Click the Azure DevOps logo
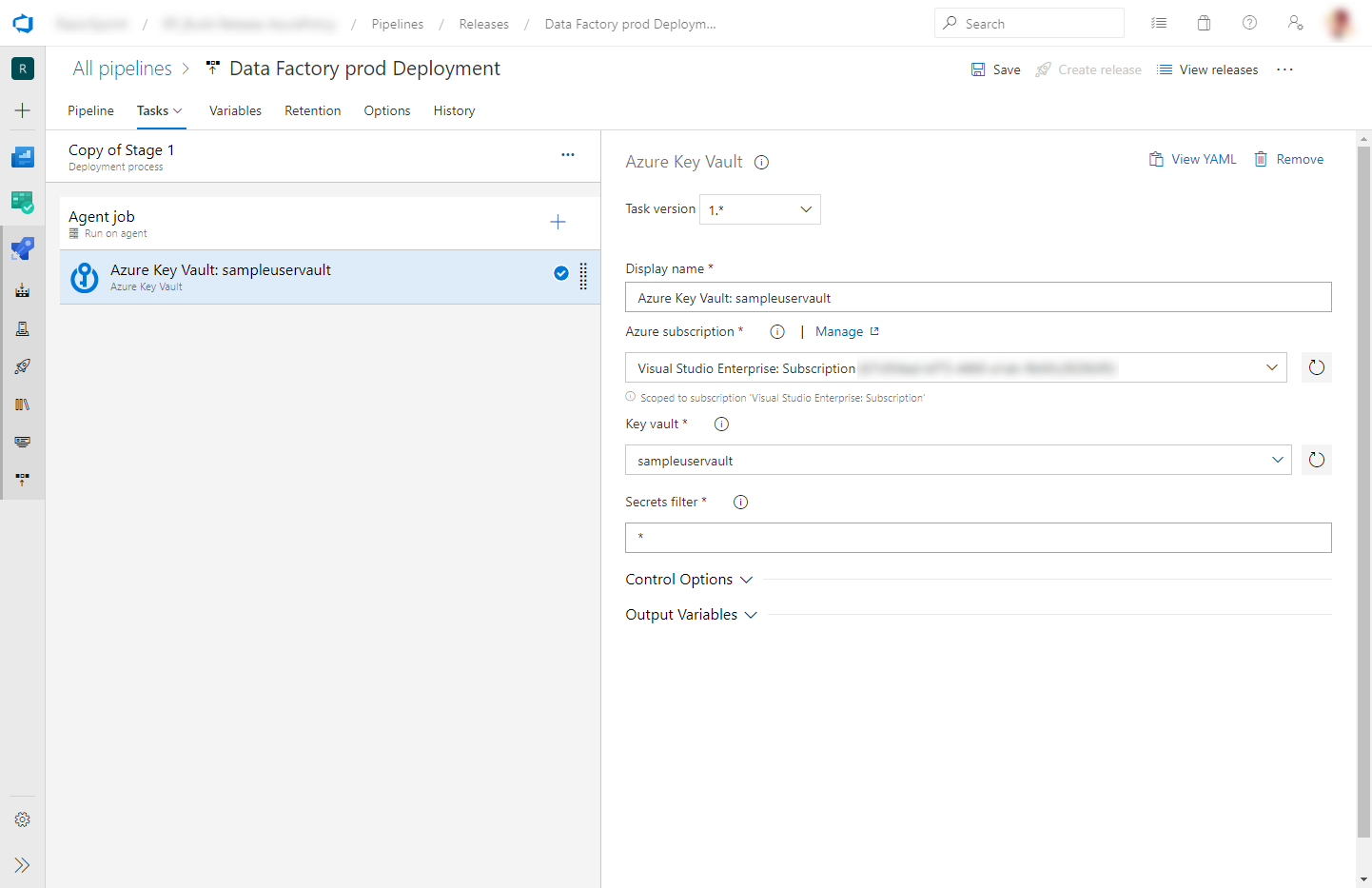Screen dimensions: 1372x888 click(x=23, y=24)
